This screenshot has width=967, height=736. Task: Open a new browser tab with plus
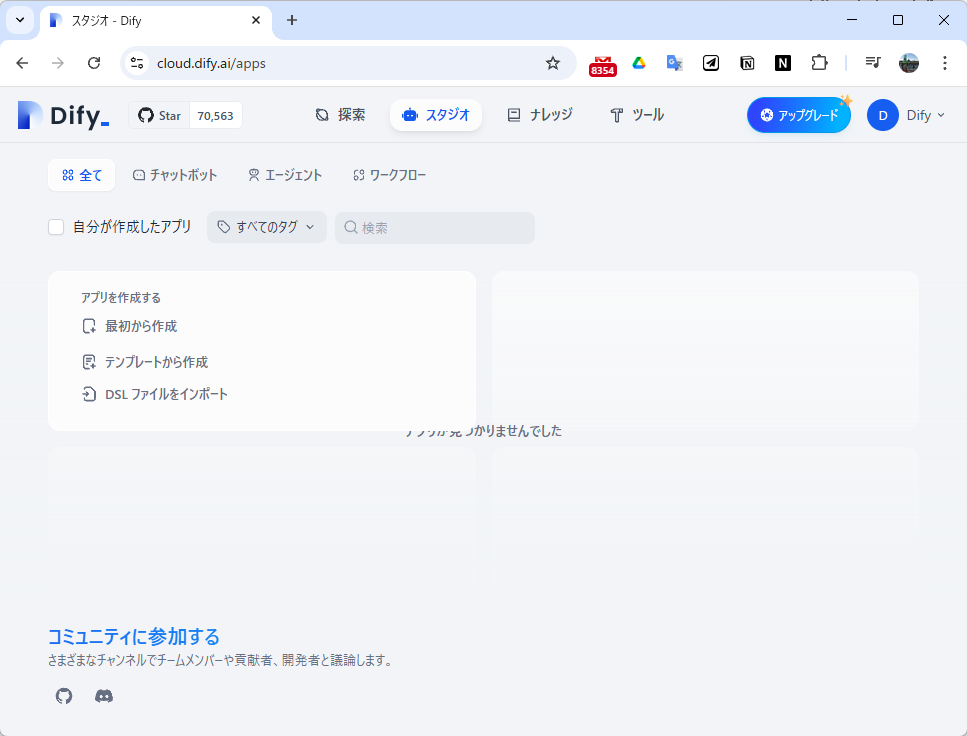click(x=292, y=20)
